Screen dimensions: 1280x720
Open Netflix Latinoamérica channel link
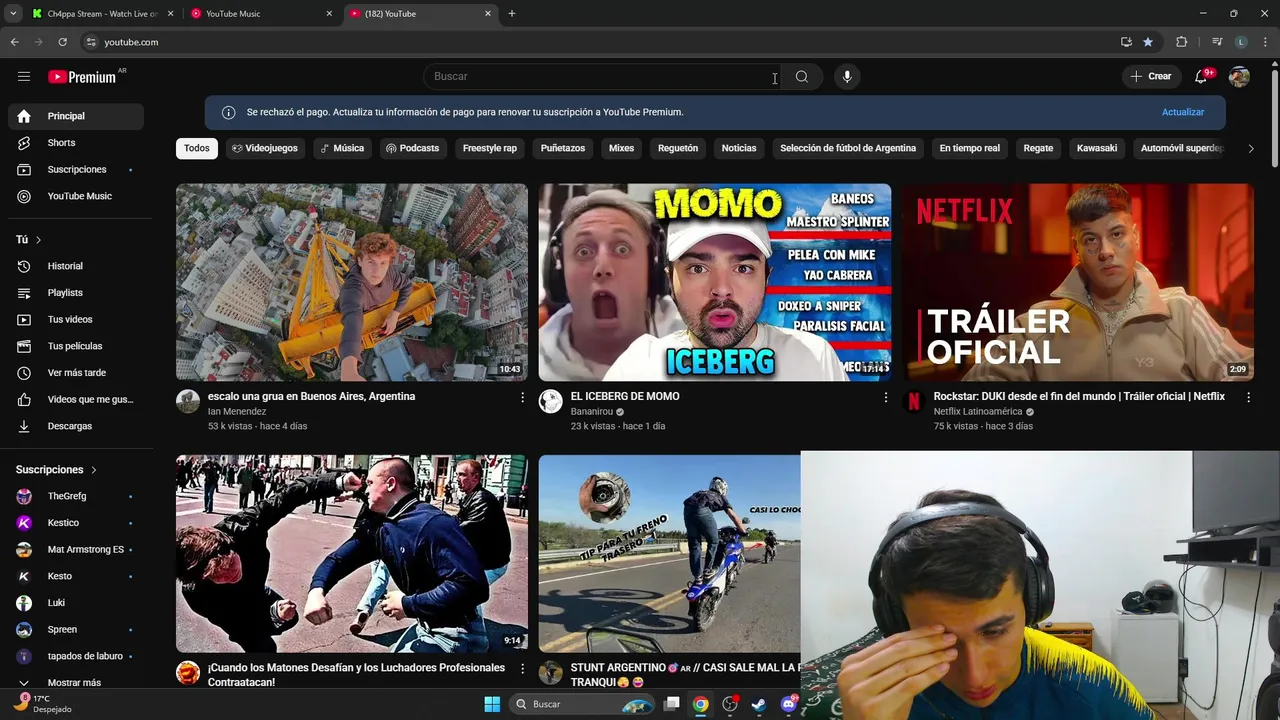click(978, 412)
